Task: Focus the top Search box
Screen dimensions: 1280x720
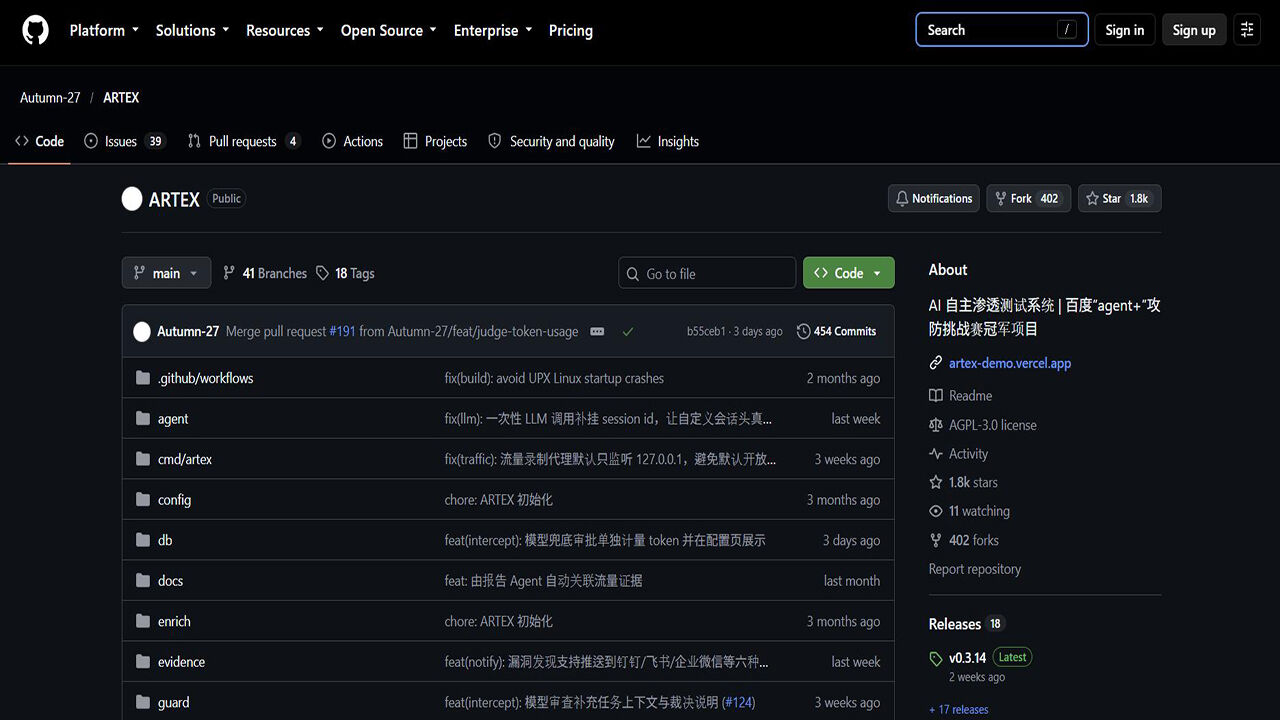Action: click(1002, 30)
